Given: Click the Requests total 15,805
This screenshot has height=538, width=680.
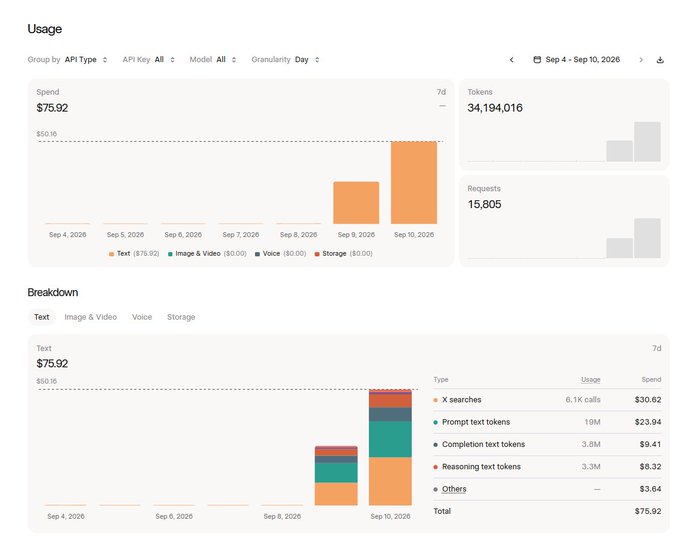Looking at the screenshot, I should [484, 205].
